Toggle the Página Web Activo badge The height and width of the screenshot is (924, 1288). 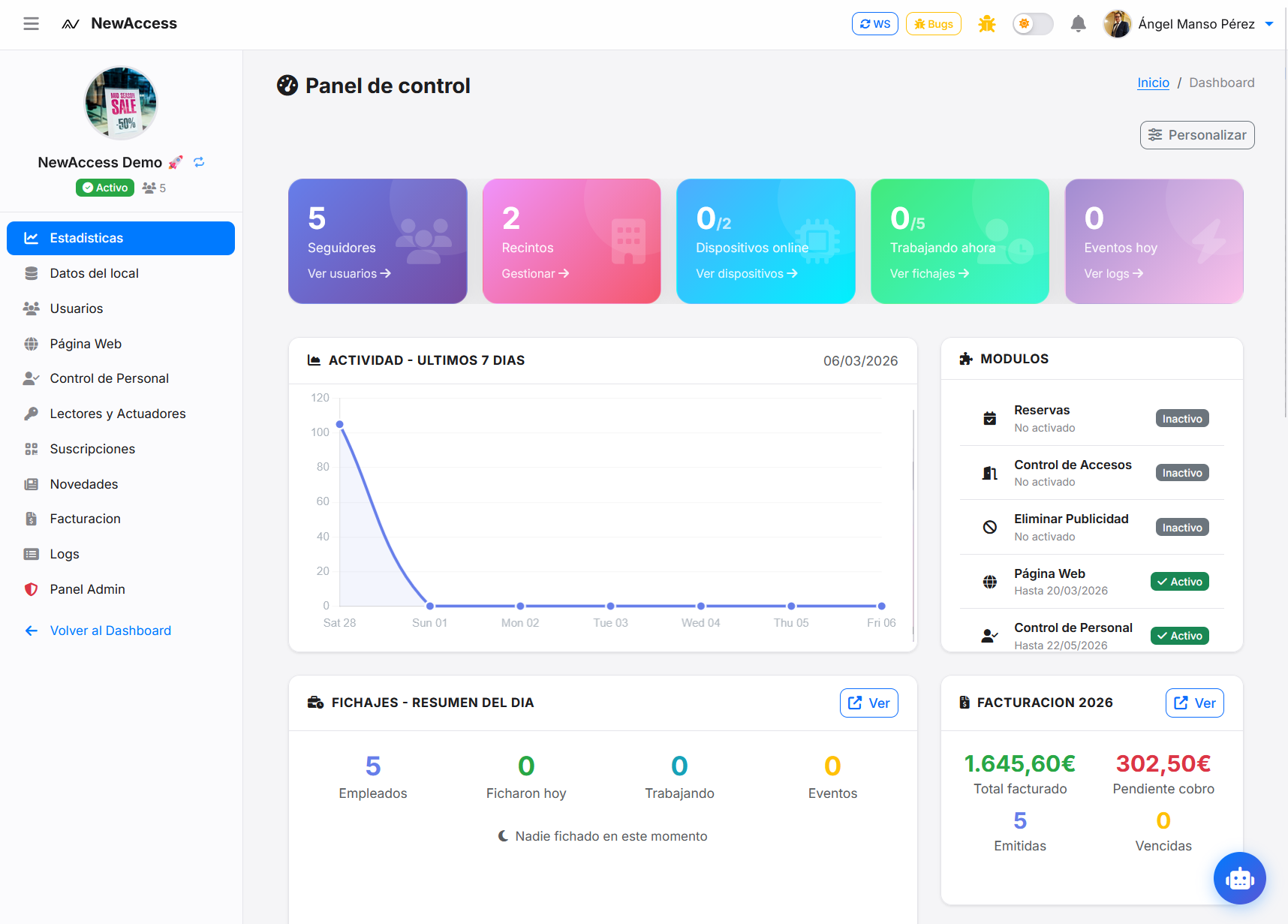click(1180, 582)
